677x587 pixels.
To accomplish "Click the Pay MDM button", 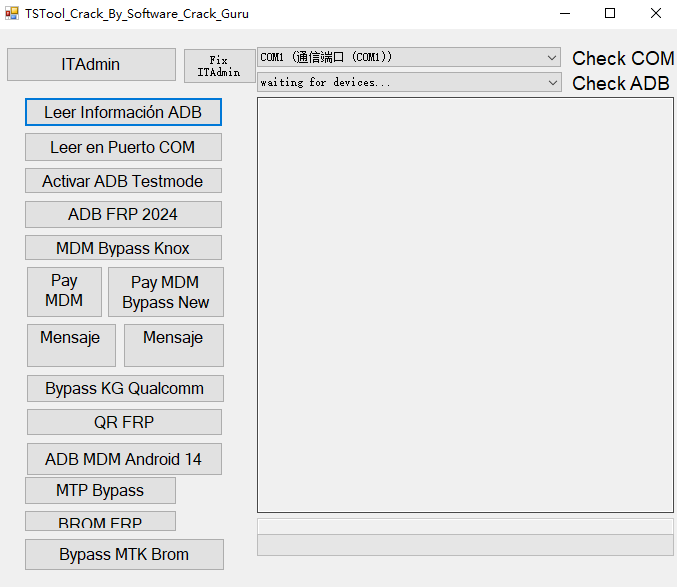I will (64, 292).
